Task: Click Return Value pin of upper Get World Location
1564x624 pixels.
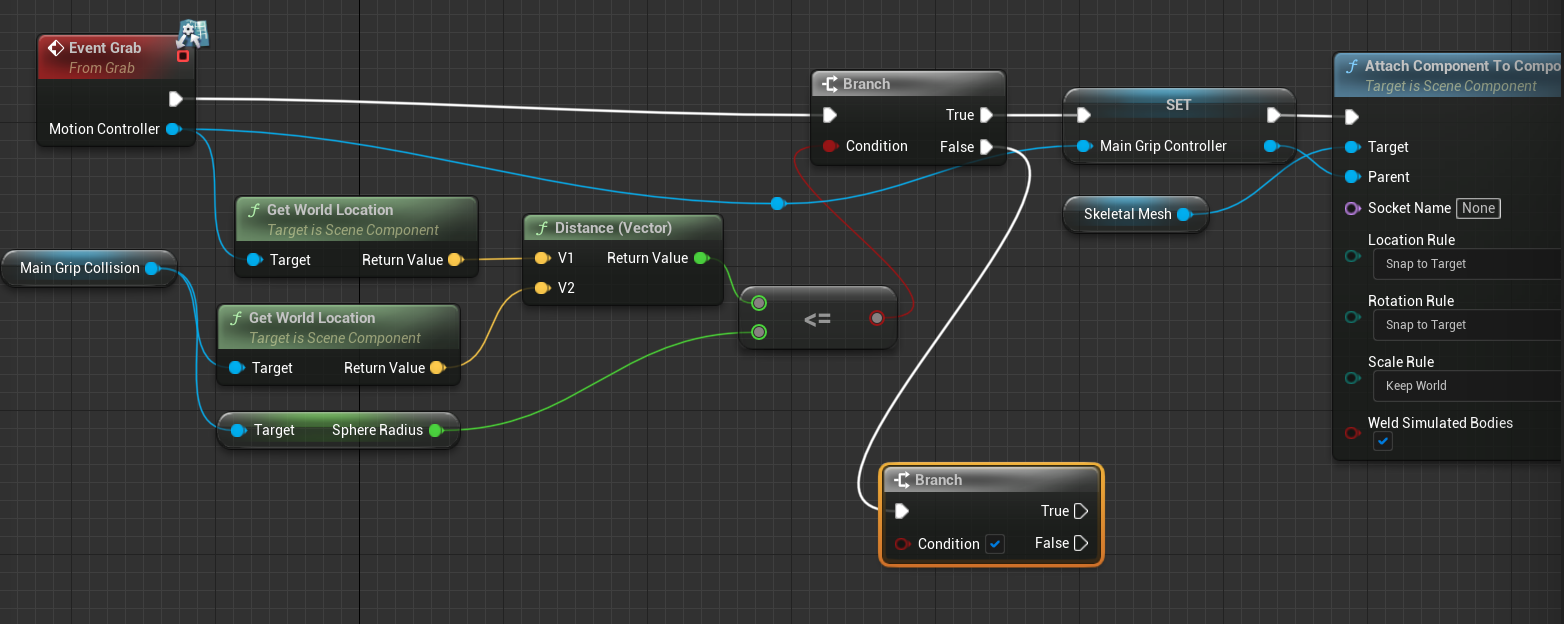Action: [x=454, y=260]
